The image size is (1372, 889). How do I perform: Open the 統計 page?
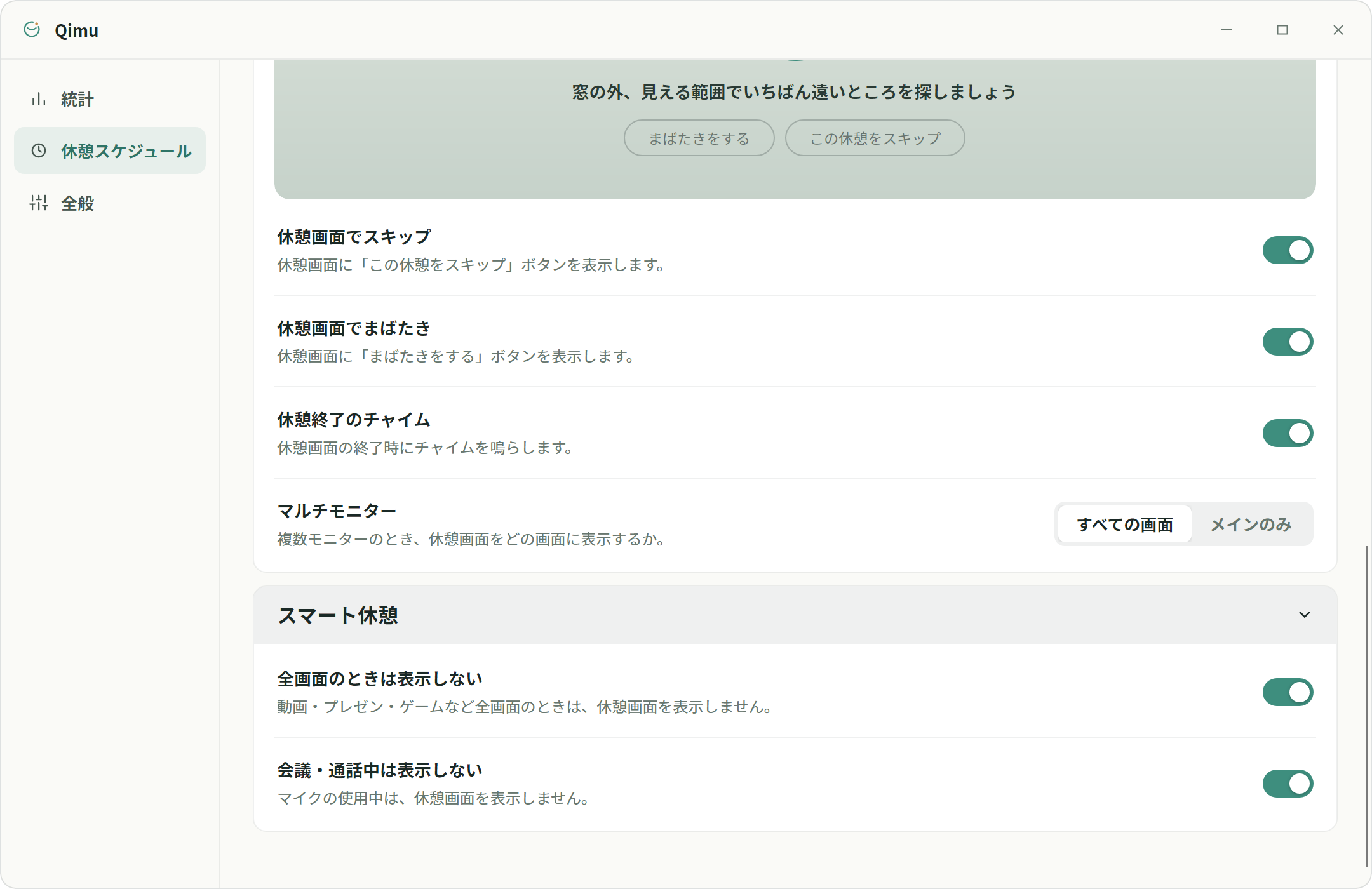pos(110,99)
